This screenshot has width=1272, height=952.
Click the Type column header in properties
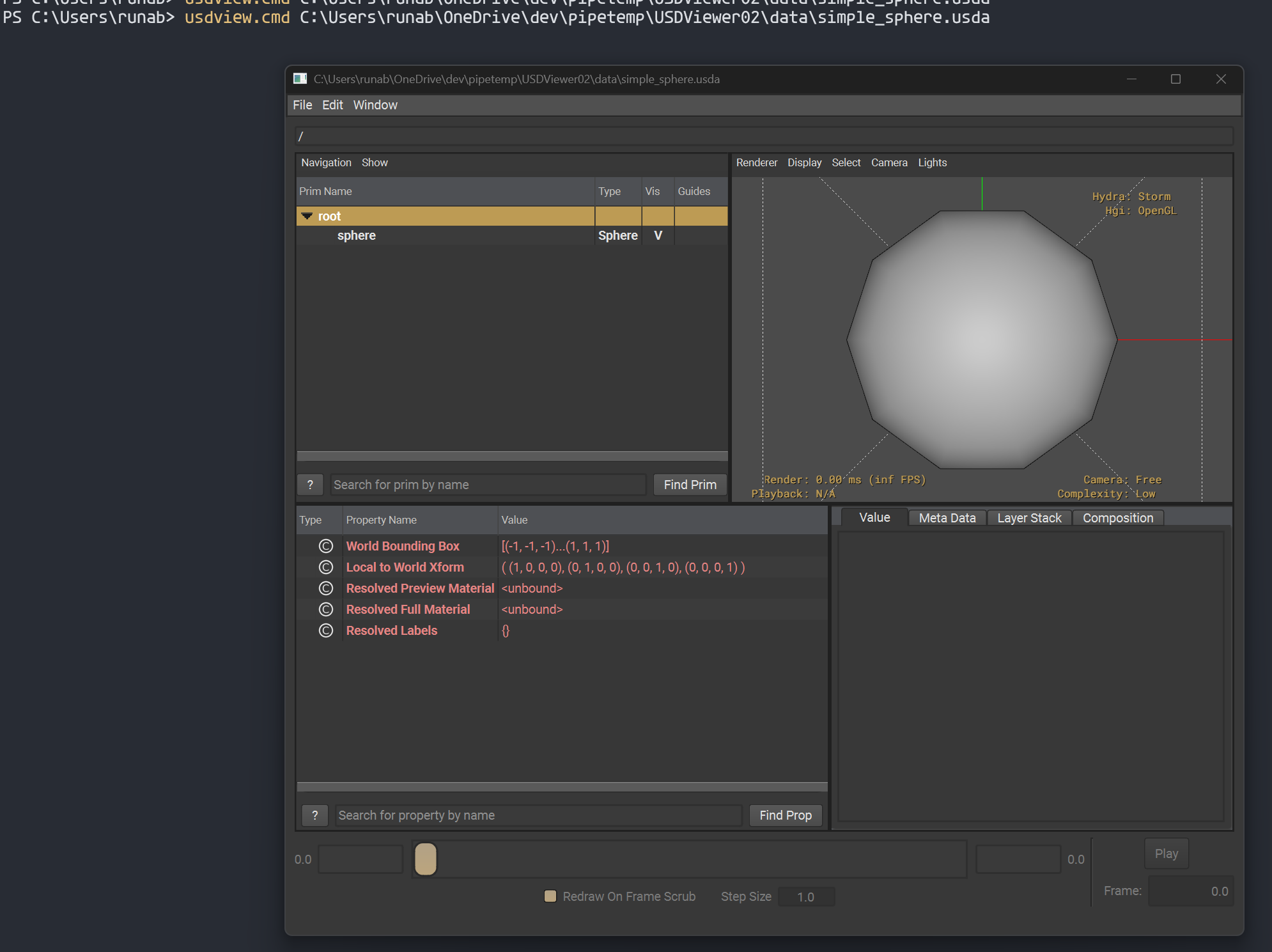coord(320,520)
